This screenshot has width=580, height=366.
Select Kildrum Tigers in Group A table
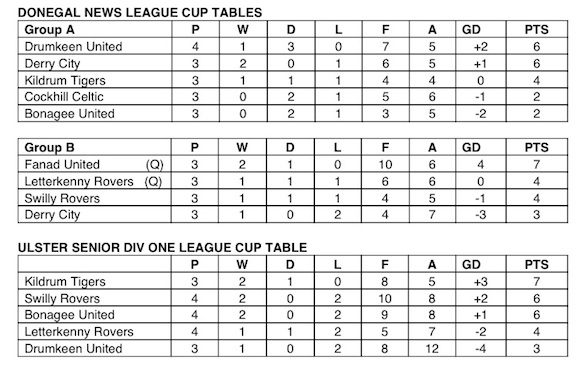click(x=65, y=80)
